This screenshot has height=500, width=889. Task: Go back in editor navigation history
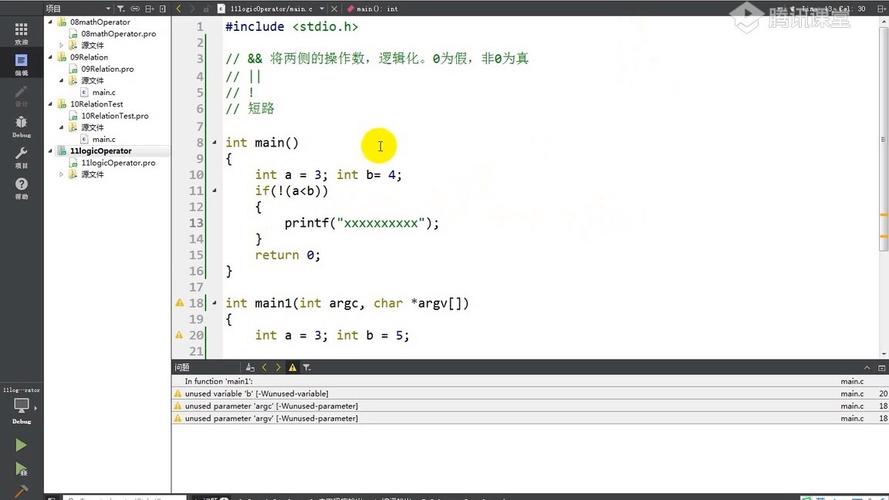tap(179, 9)
